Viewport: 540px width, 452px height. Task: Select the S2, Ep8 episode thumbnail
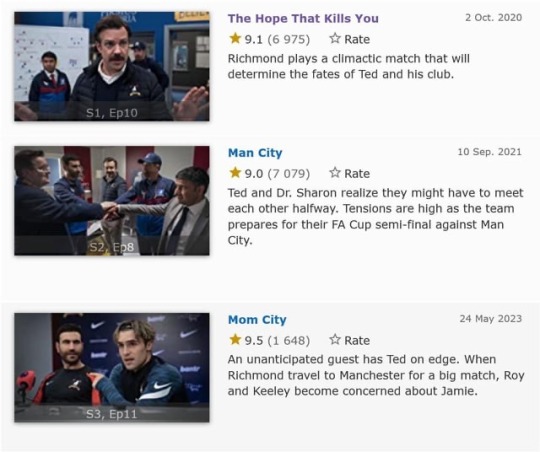pos(112,201)
